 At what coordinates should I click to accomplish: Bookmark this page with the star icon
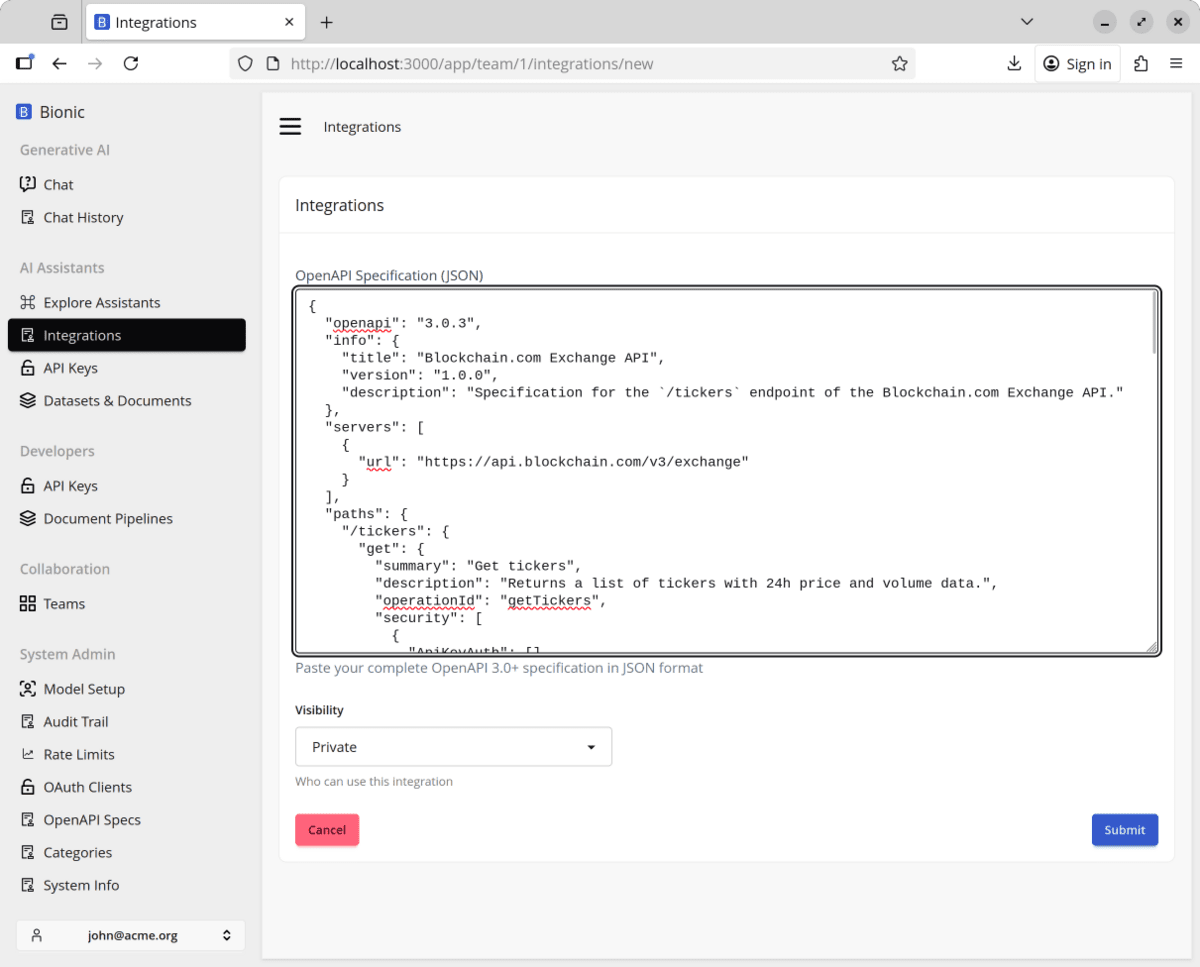pyautogui.click(x=899, y=64)
